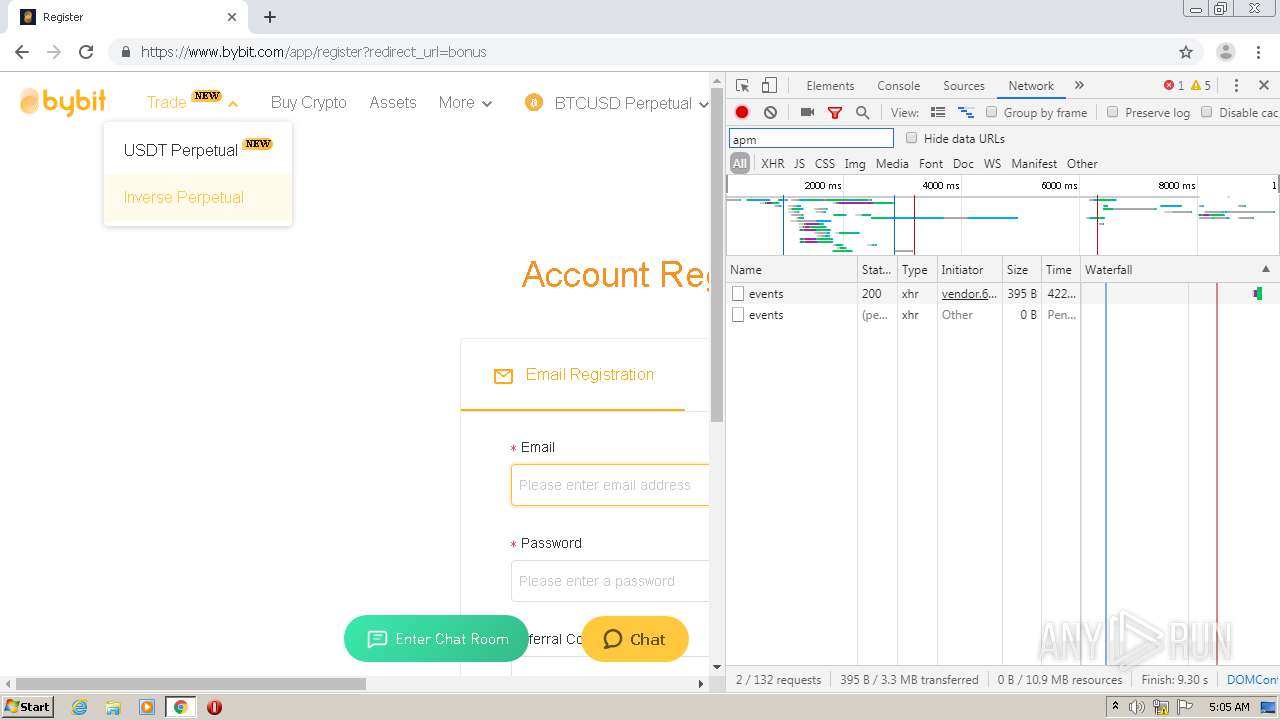This screenshot has height=720, width=1280.
Task: Switch to the Elements tab
Action: pyautogui.click(x=830, y=86)
